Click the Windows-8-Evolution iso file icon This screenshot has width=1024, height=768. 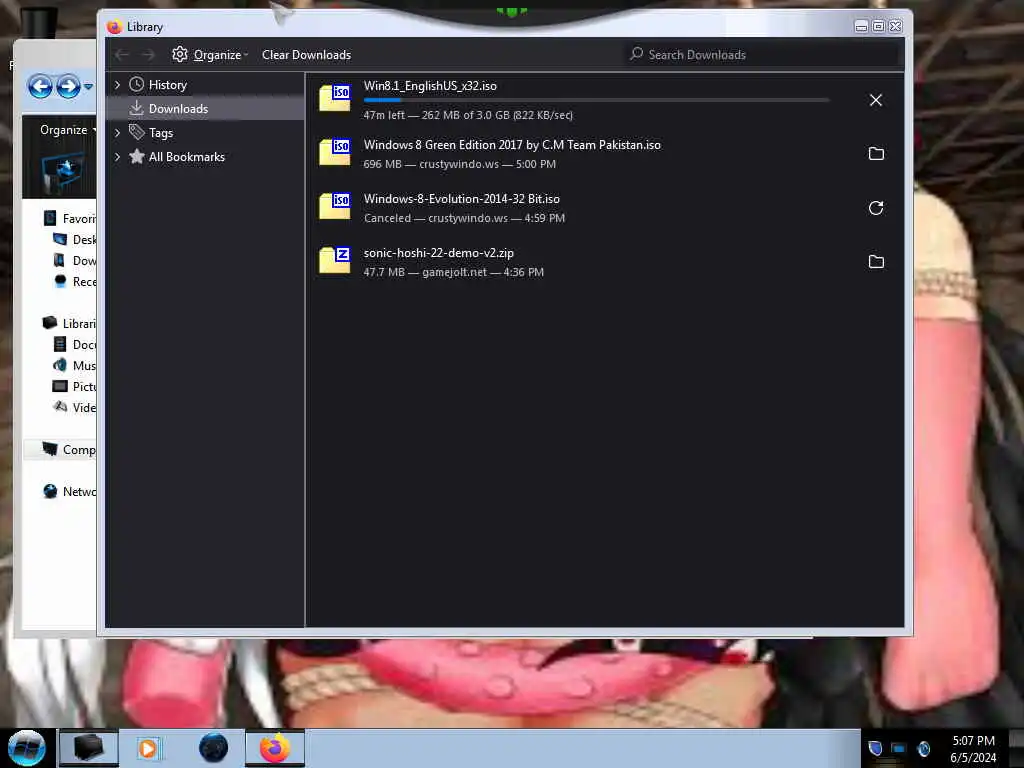tap(335, 206)
